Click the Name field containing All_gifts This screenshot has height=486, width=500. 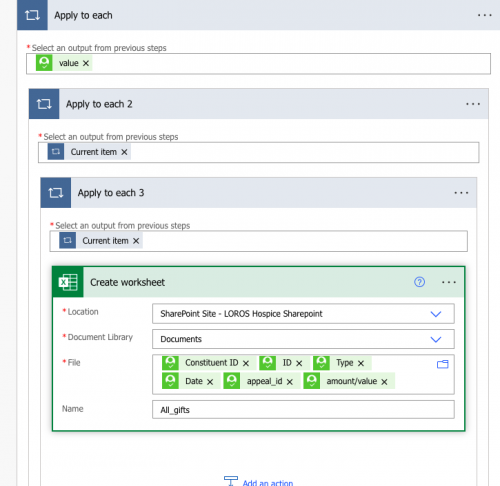(x=303, y=410)
